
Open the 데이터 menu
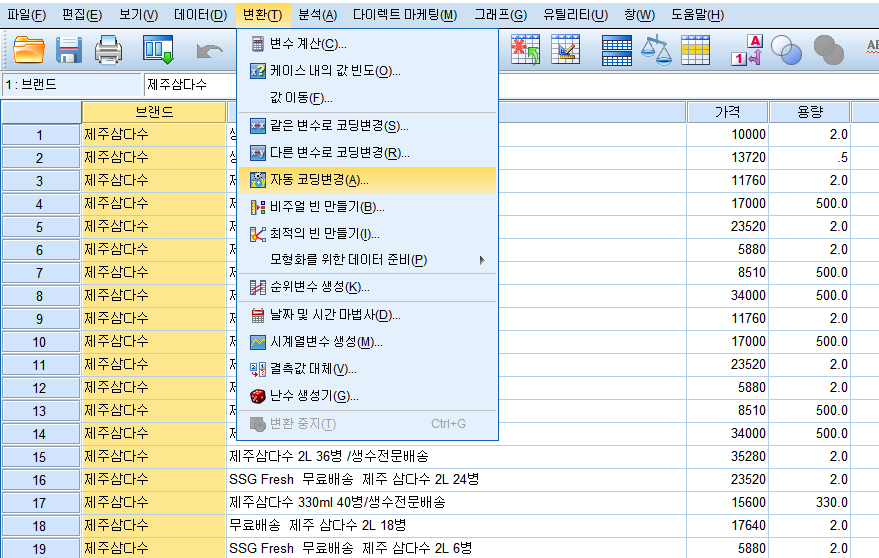[201, 15]
